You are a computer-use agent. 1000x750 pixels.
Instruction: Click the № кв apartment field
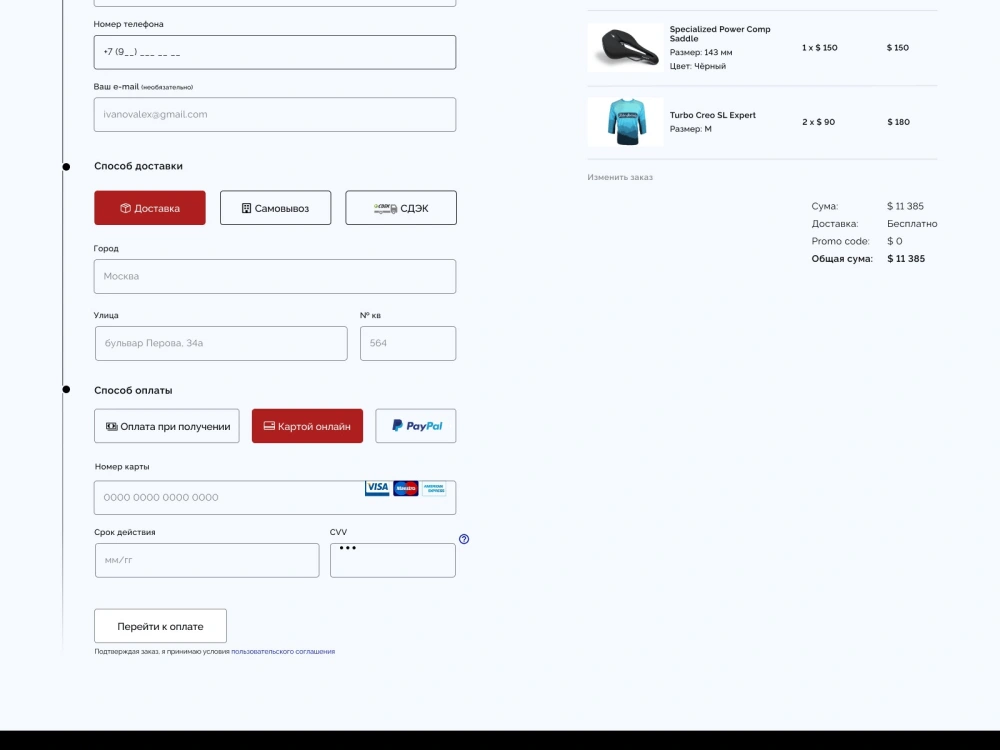408,343
